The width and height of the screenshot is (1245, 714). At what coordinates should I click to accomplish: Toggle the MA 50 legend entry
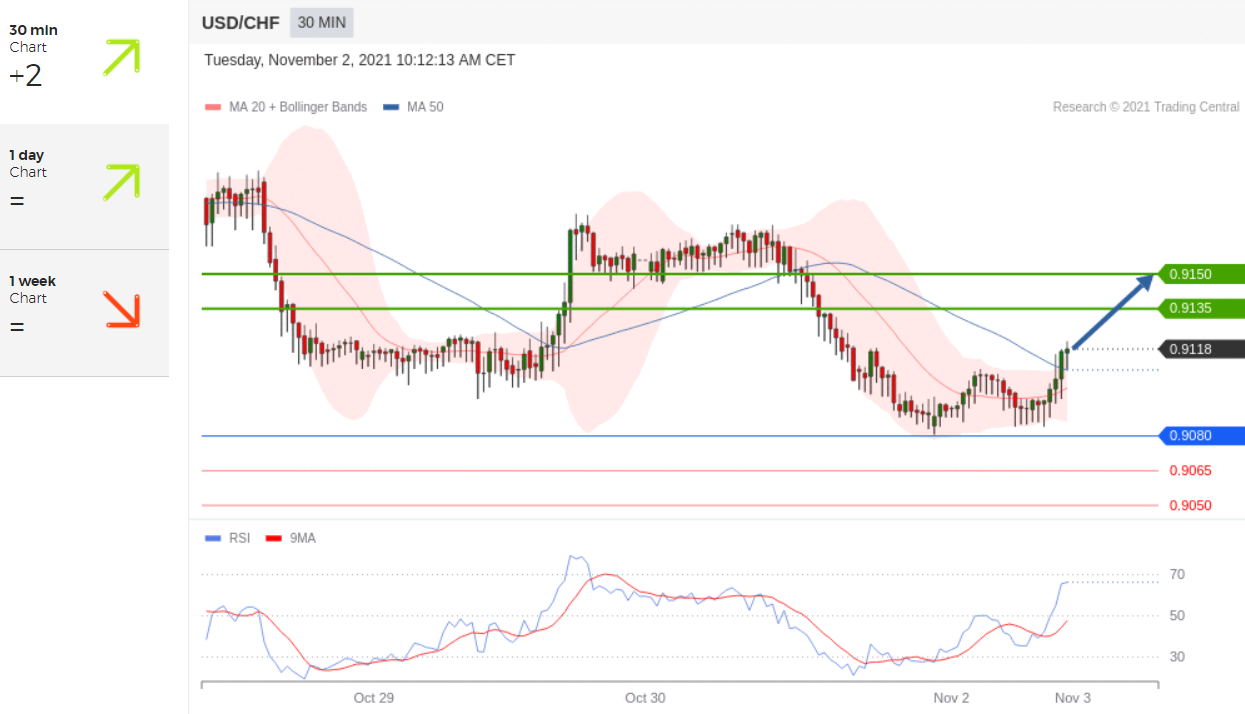point(413,107)
